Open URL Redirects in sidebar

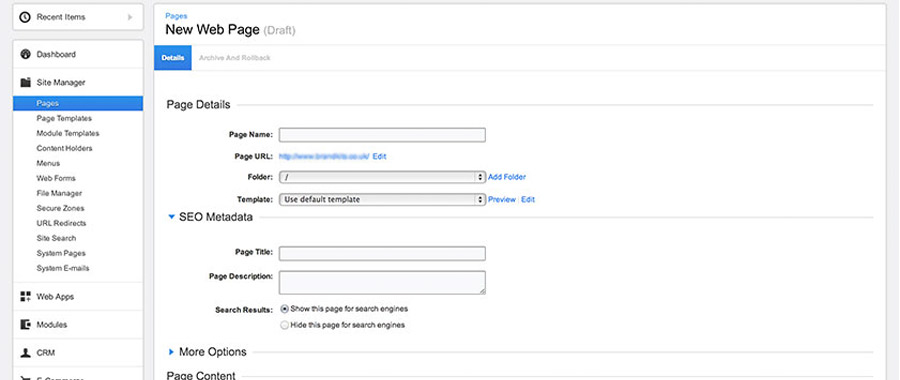tap(61, 223)
